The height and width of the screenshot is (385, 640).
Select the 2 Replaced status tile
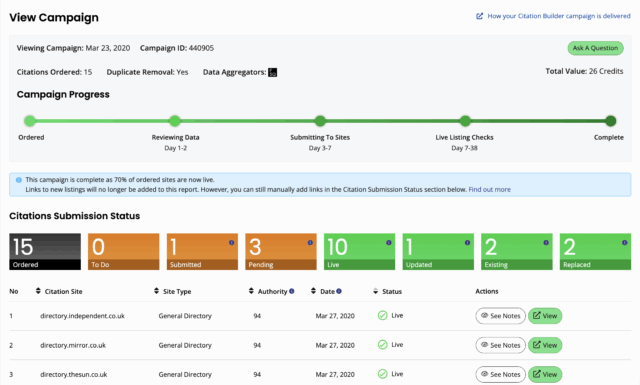pyautogui.click(x=596, y=251)
